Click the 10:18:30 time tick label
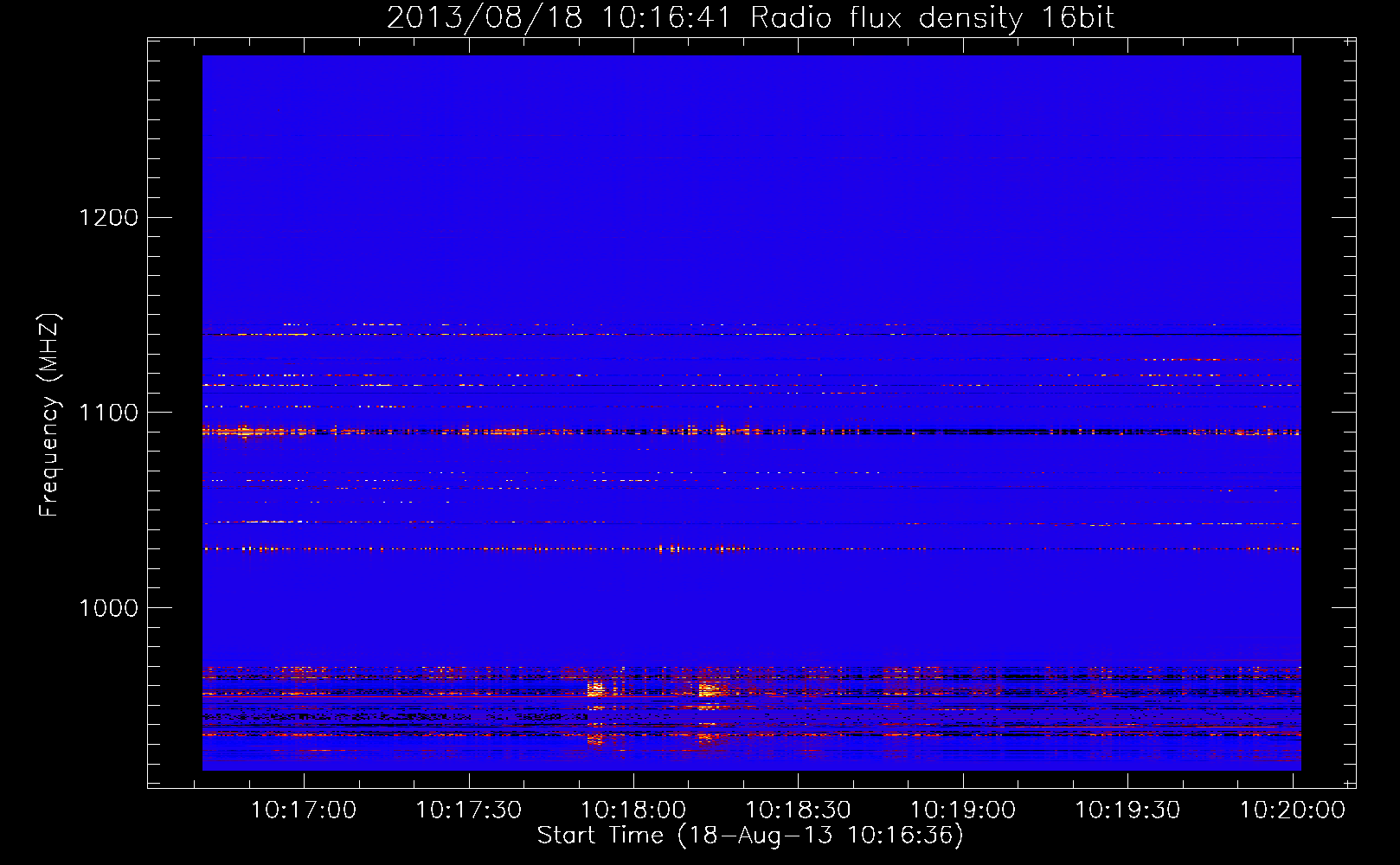Viewport: 1400px width, 865px height. pos(799,811)
